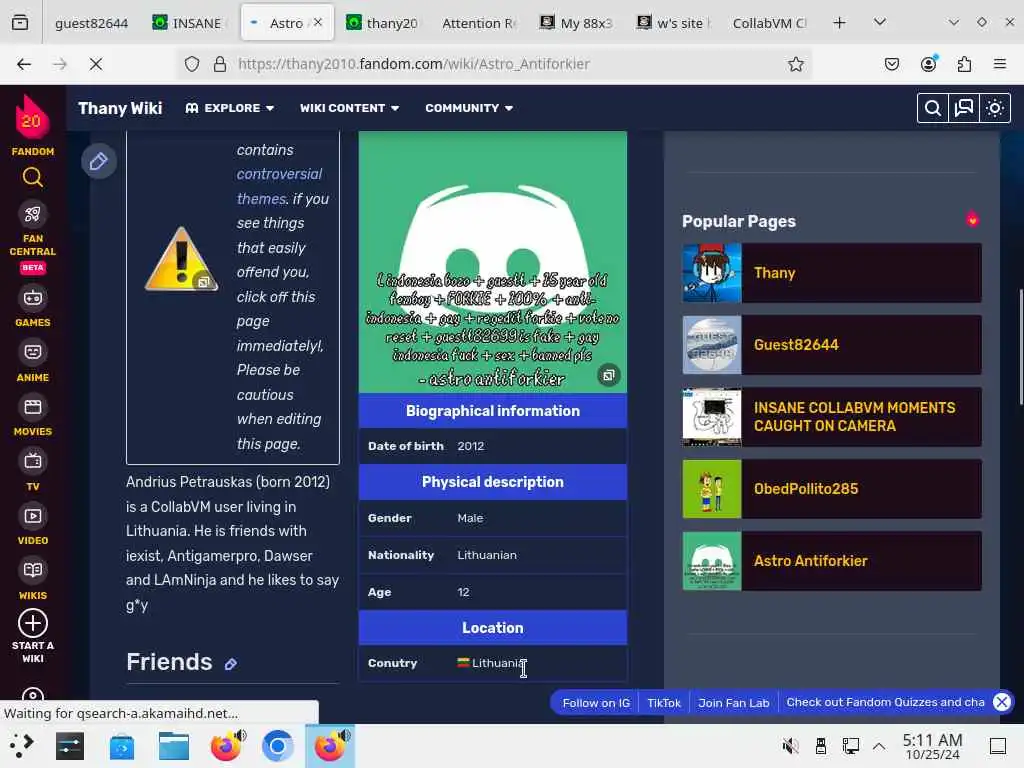Screen dimensions: 1024x768
Task: Unmute the volume tray icon
Action: pos(790,746)
